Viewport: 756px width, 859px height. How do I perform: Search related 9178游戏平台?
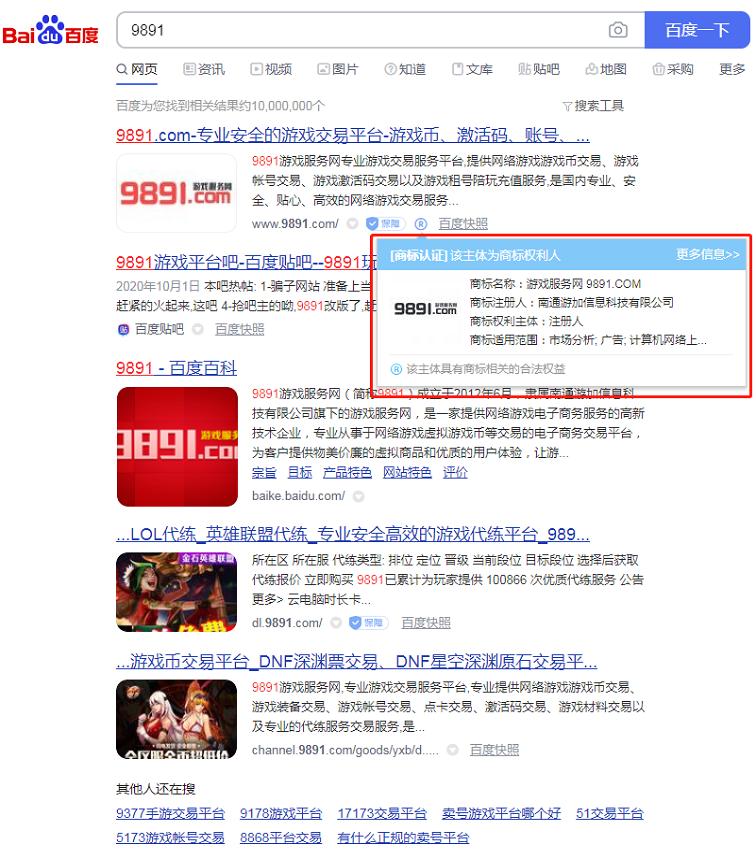pos(280,814)
